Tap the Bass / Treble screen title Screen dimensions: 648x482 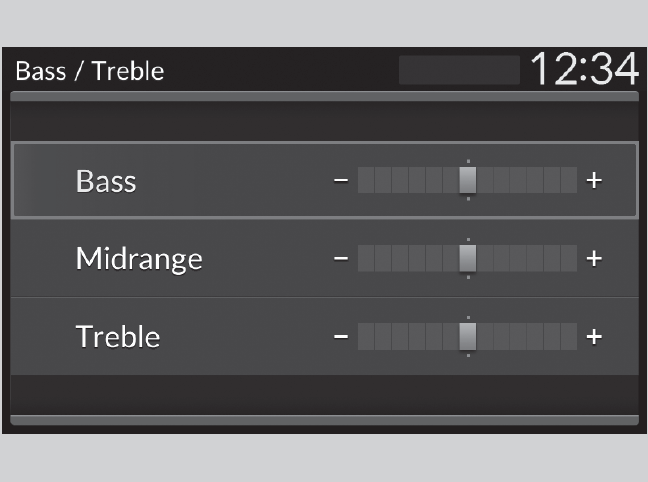[x=89, y=71]
